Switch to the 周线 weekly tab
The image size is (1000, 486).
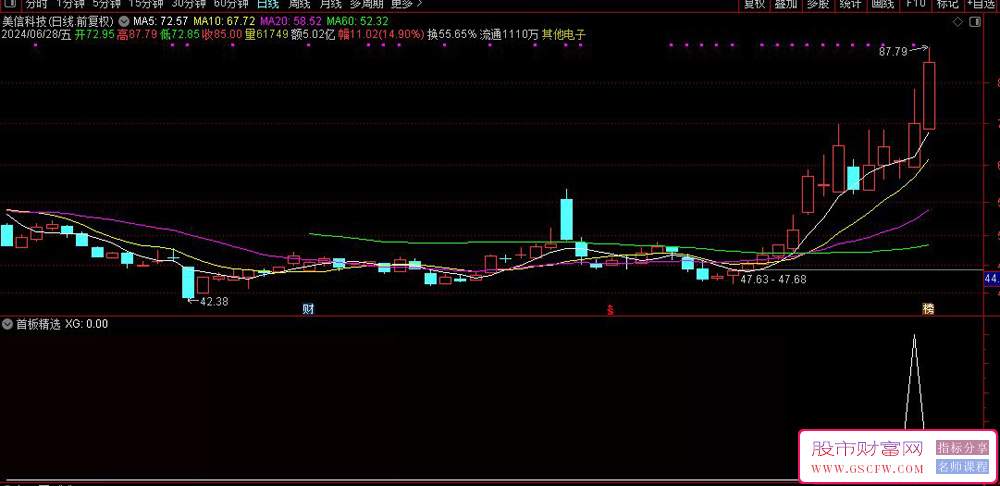[x=300, y=4]
